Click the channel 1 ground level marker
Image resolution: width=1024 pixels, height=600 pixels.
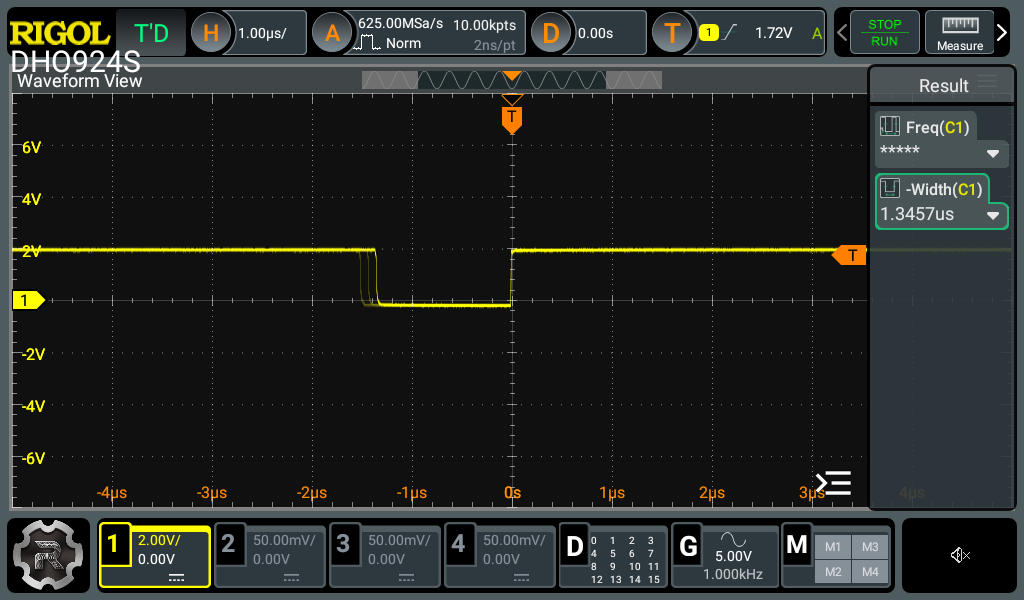(x=29, y=300)
